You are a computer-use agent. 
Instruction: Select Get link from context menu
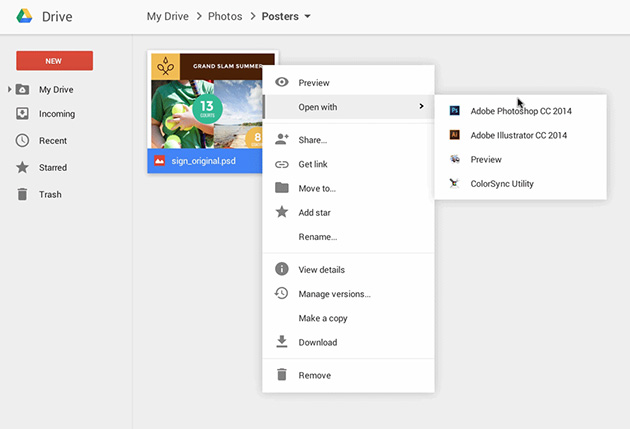[313, 164]
